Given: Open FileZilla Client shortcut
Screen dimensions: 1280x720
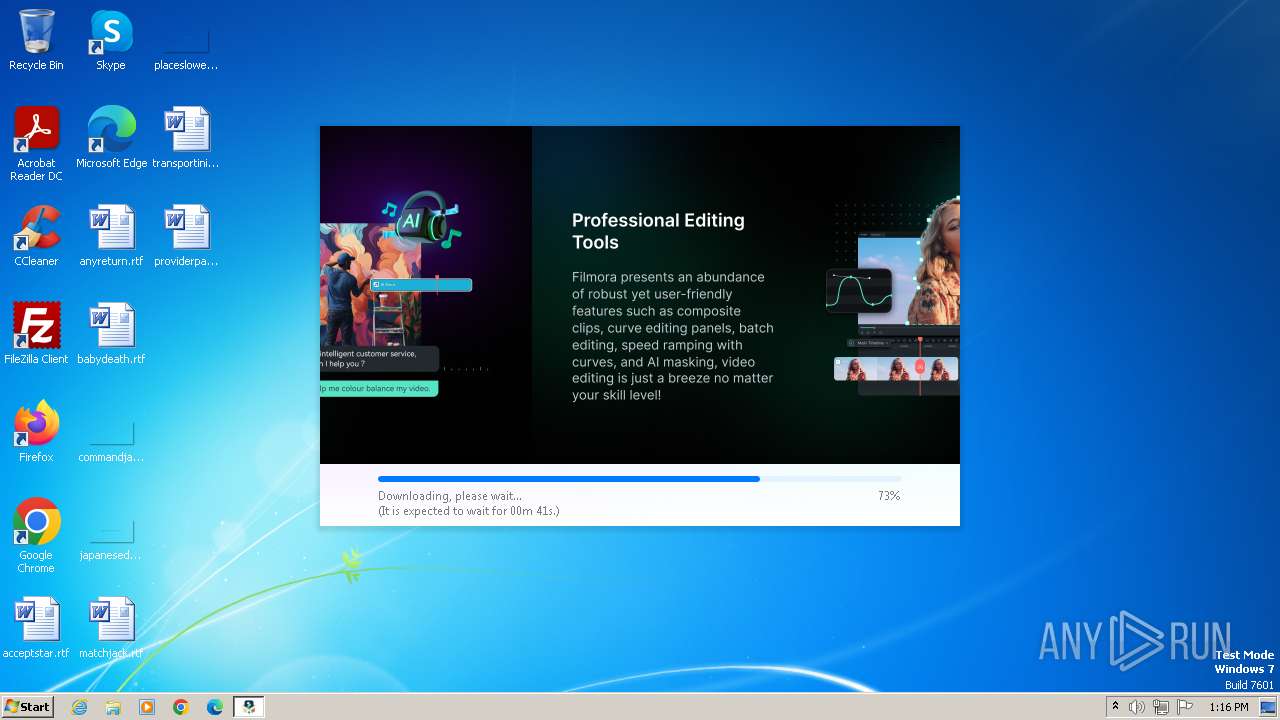Looking at the screenshot, I should pos(36,334).
